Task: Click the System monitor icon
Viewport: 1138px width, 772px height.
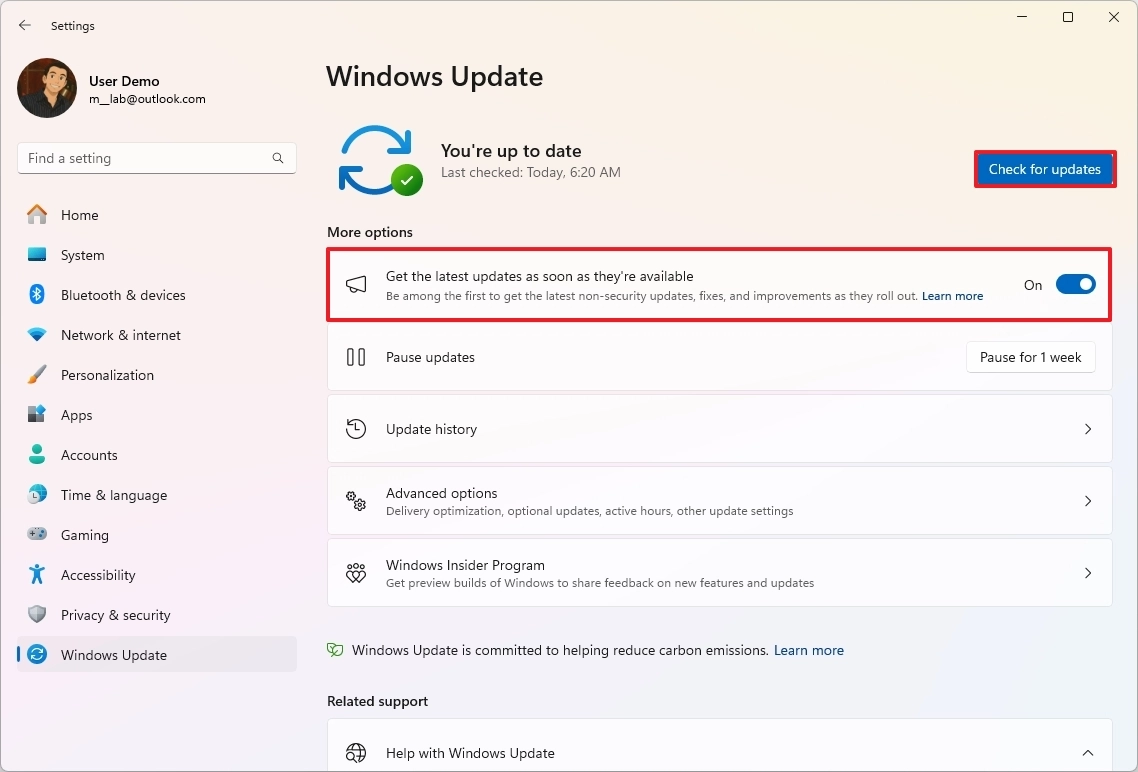Action: point(37,255)
